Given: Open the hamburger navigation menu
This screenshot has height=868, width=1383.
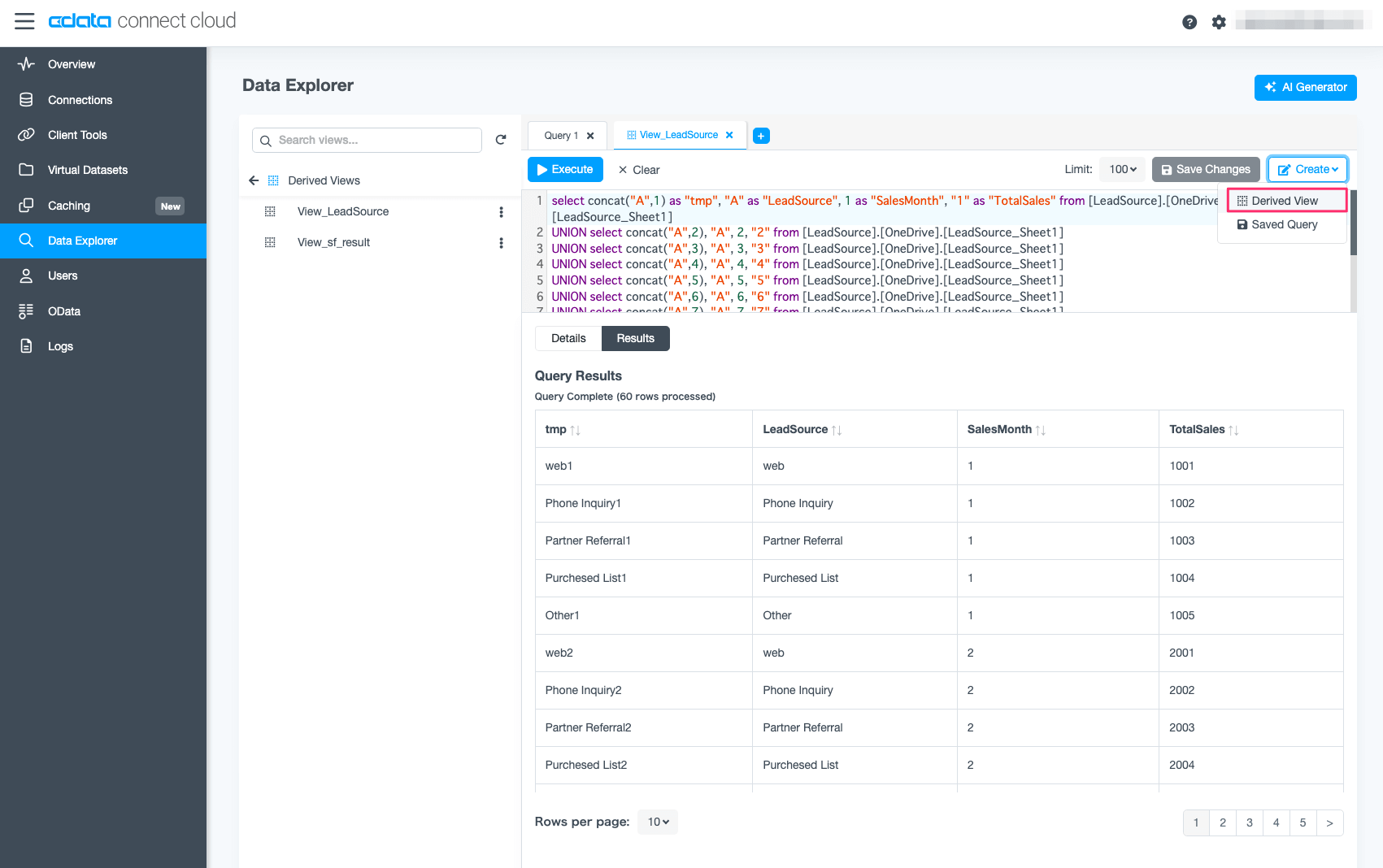Looking at the screenshot, I should (x=24, y=21).
